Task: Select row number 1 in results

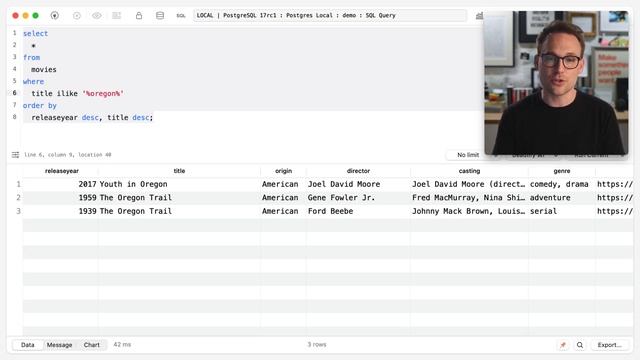Action: [18, 184]
